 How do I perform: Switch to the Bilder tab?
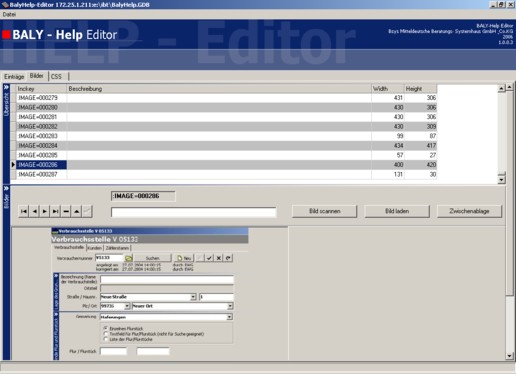pos(37,76)
